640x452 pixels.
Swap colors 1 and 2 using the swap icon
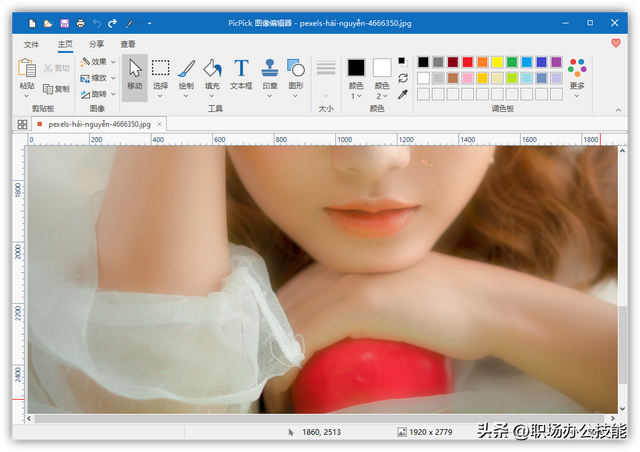[x=403, y=77]
